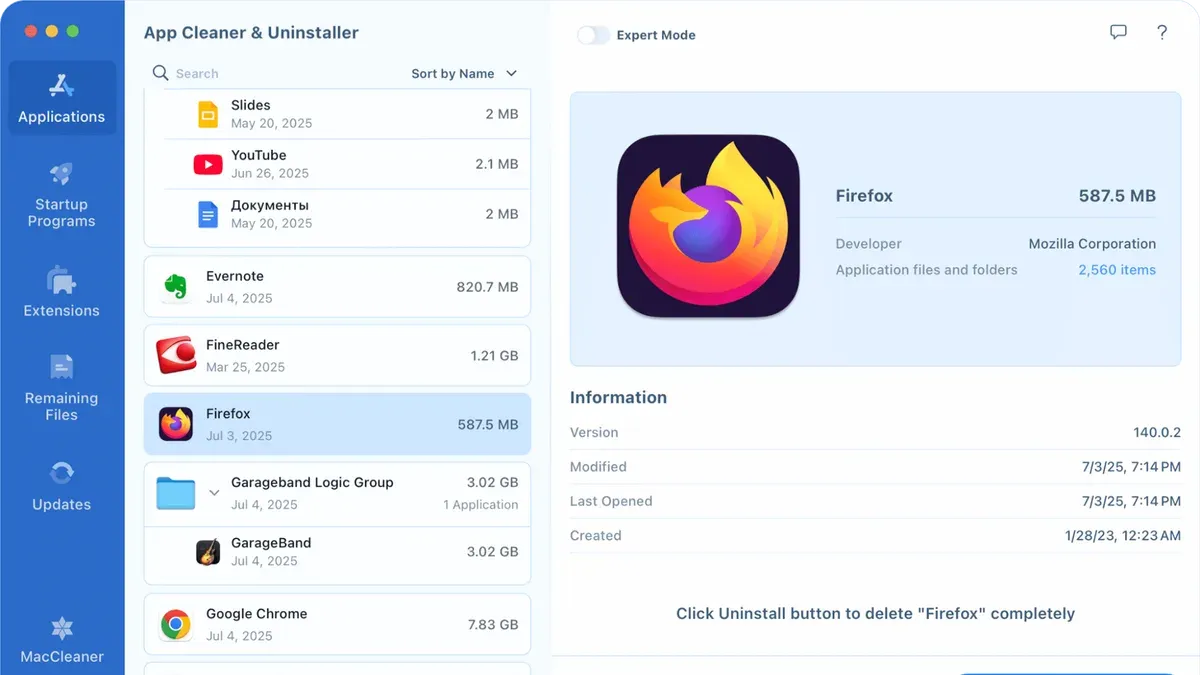
Task: Click the Документы app icon
Action: tap(208, 214)
